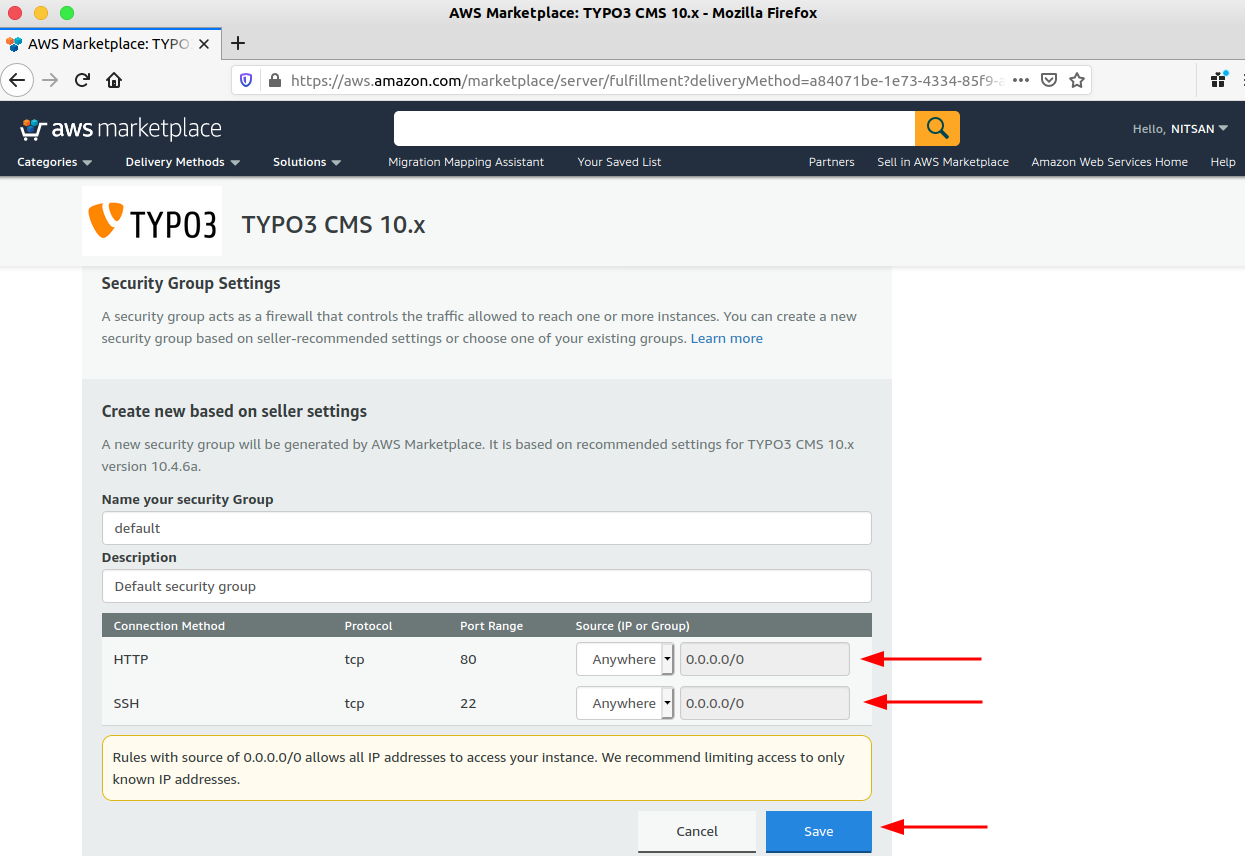Click port range value 22
This screenshot has width=1245, height=856.
coord(468,704)
